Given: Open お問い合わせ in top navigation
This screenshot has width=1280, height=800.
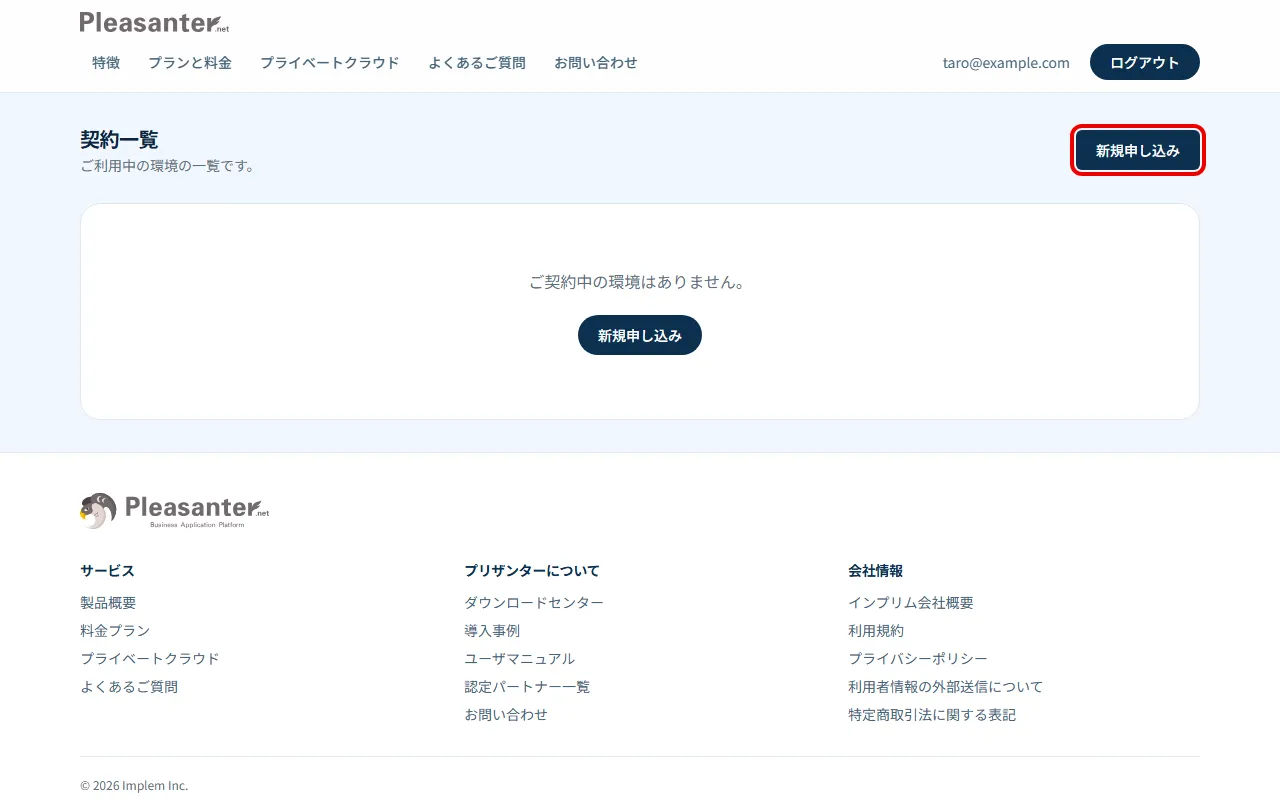Looking at the screenshot, I should (596, 62).
